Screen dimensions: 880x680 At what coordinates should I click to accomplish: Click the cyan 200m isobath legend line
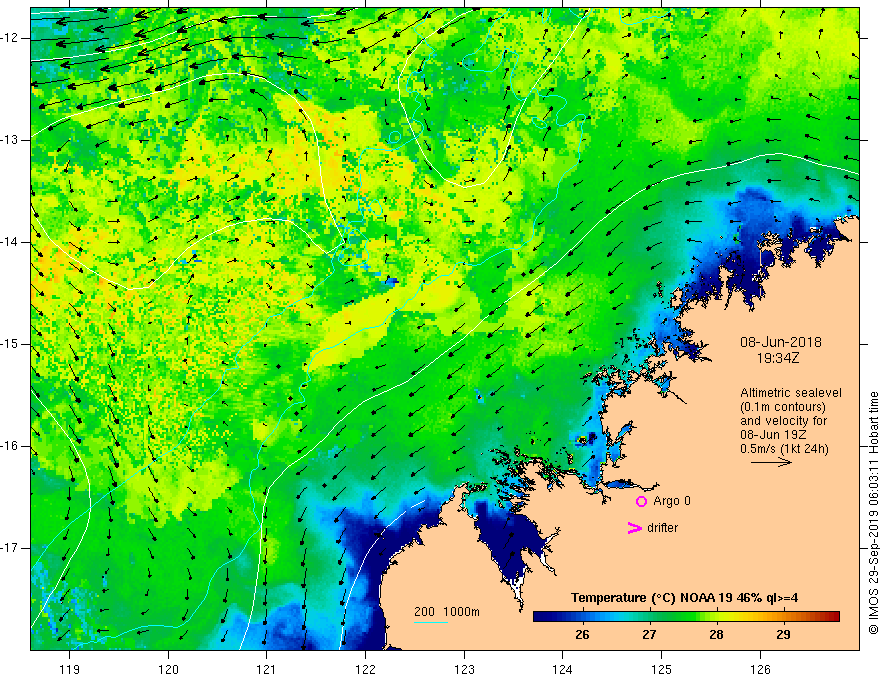click(x=430, y=622)
